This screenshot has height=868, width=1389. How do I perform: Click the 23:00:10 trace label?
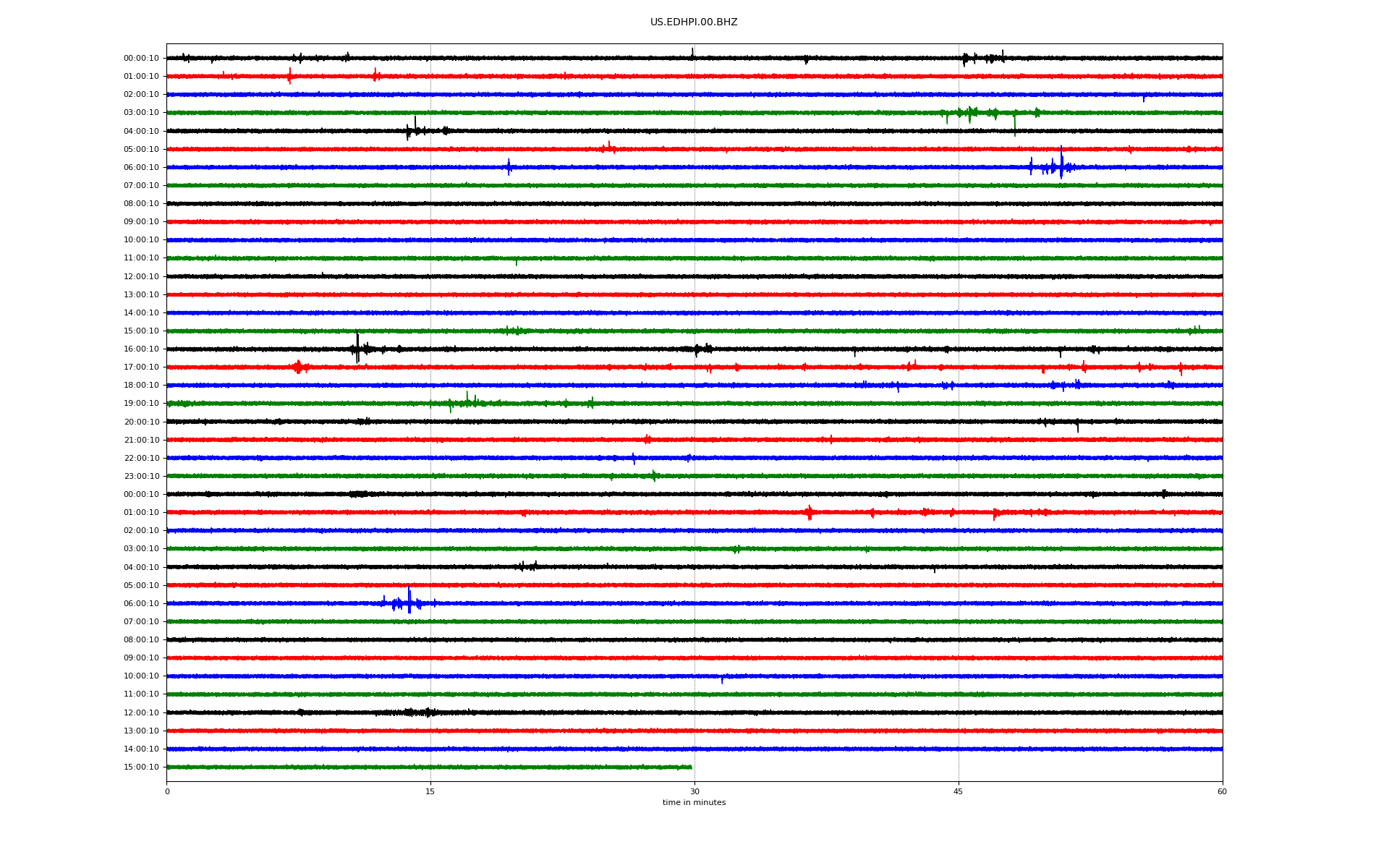coord(141,477)
